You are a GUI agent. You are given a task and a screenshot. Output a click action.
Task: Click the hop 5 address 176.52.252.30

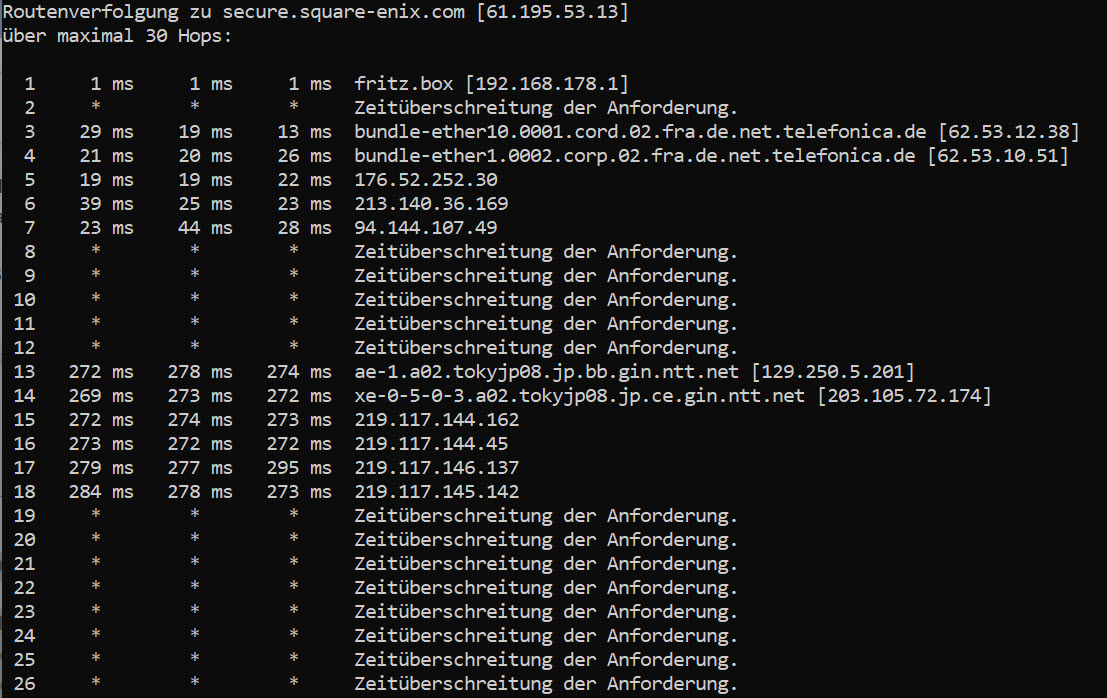pos(426,180)
